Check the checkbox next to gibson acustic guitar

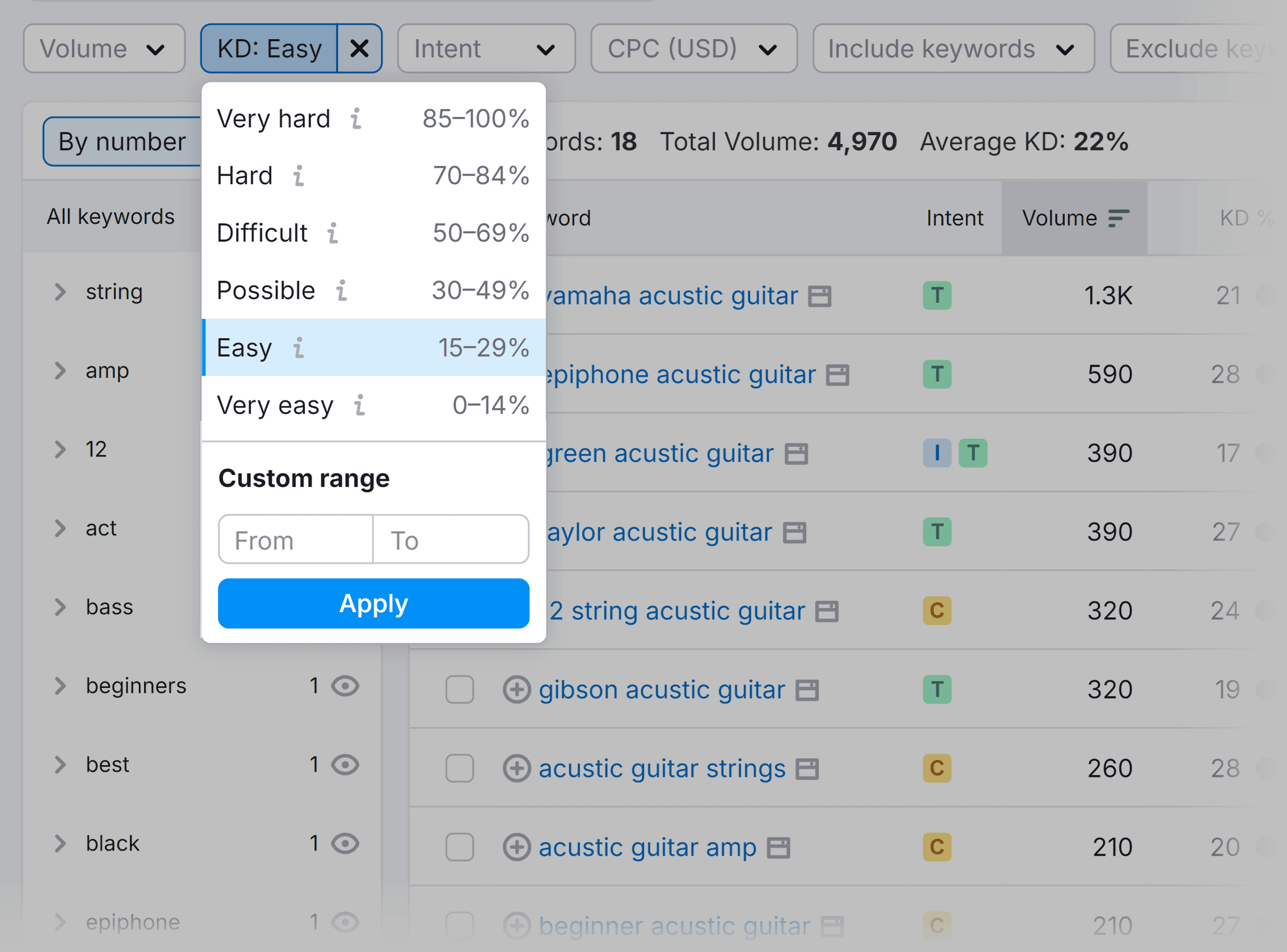coord(459,690)
